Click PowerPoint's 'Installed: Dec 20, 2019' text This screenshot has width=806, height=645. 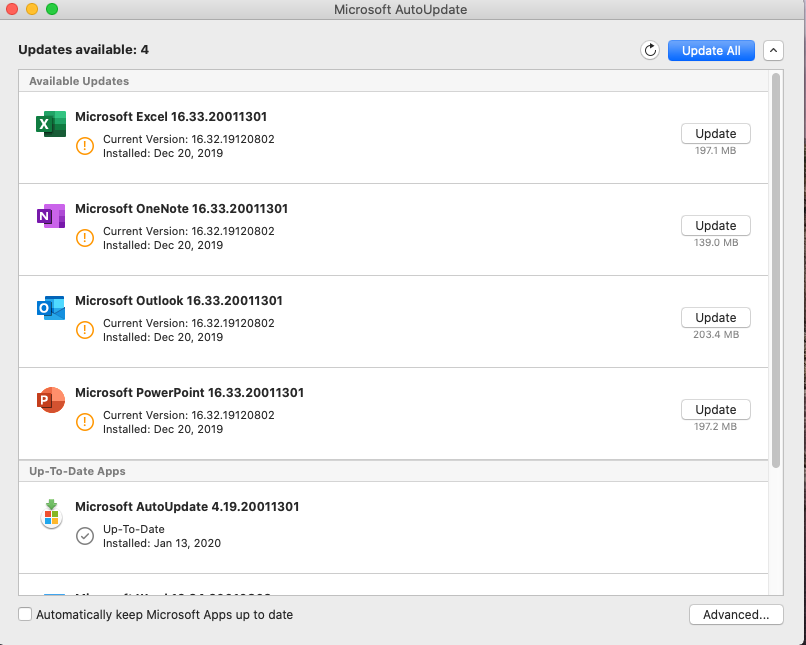[x=163, y=429]
